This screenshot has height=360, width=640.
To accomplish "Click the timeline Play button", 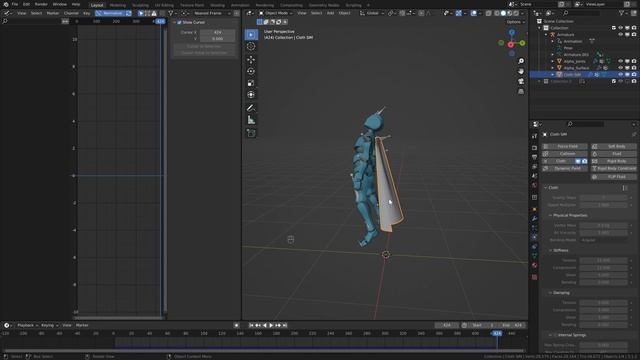I will coord(271,325).
